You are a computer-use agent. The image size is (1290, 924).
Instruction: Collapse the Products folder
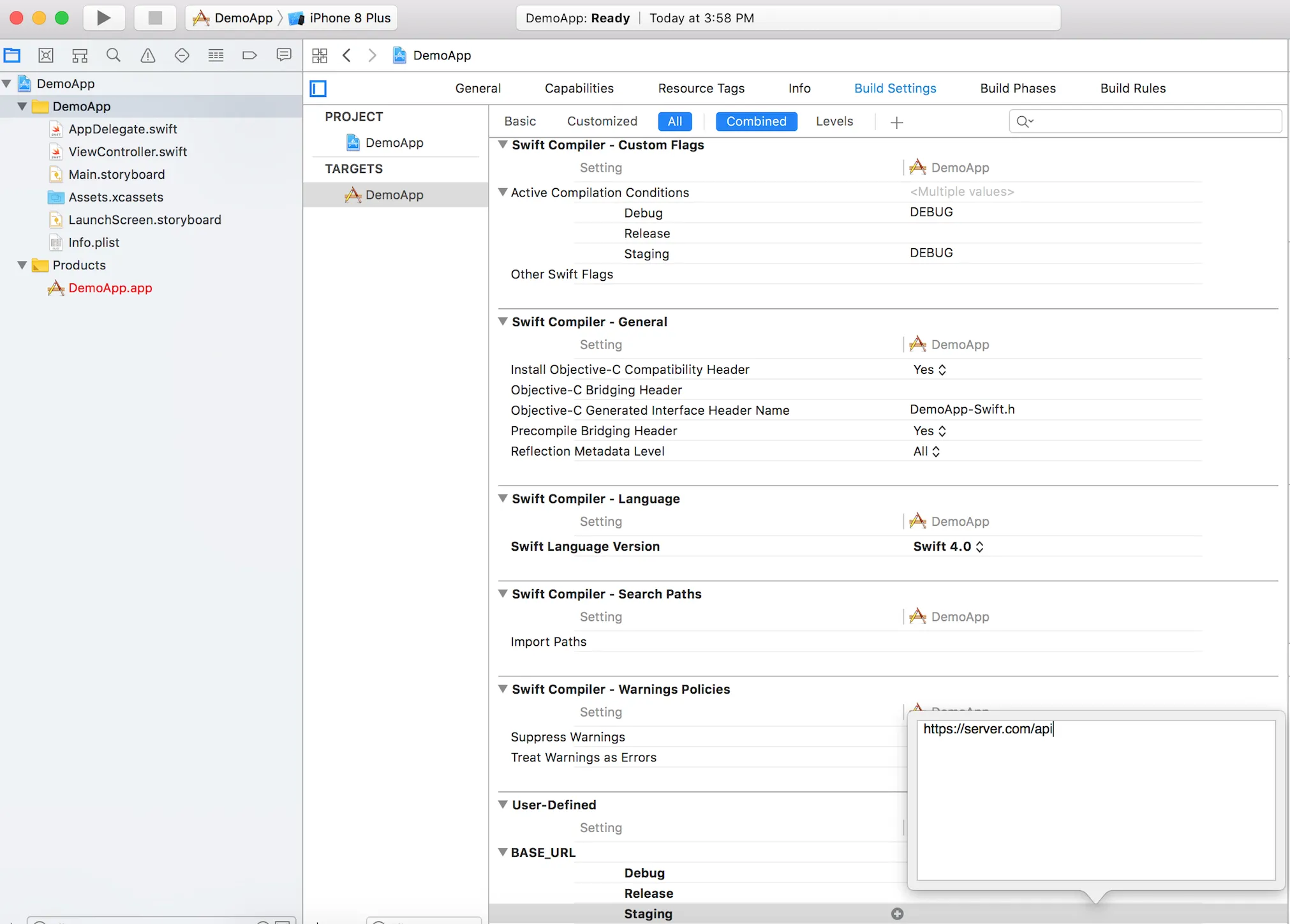tap(22, 265)
